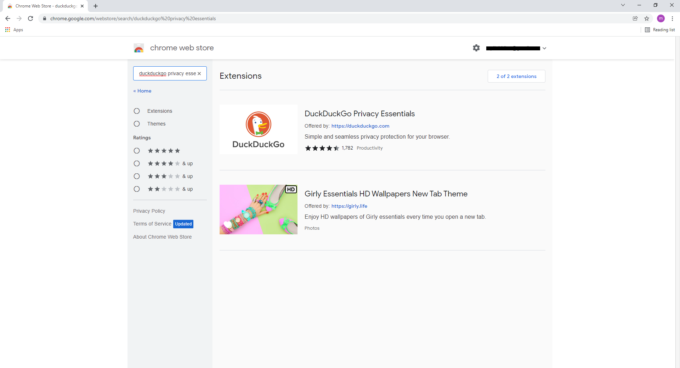Open a new browser tab
Screen dimensions: 680x368
95,6
